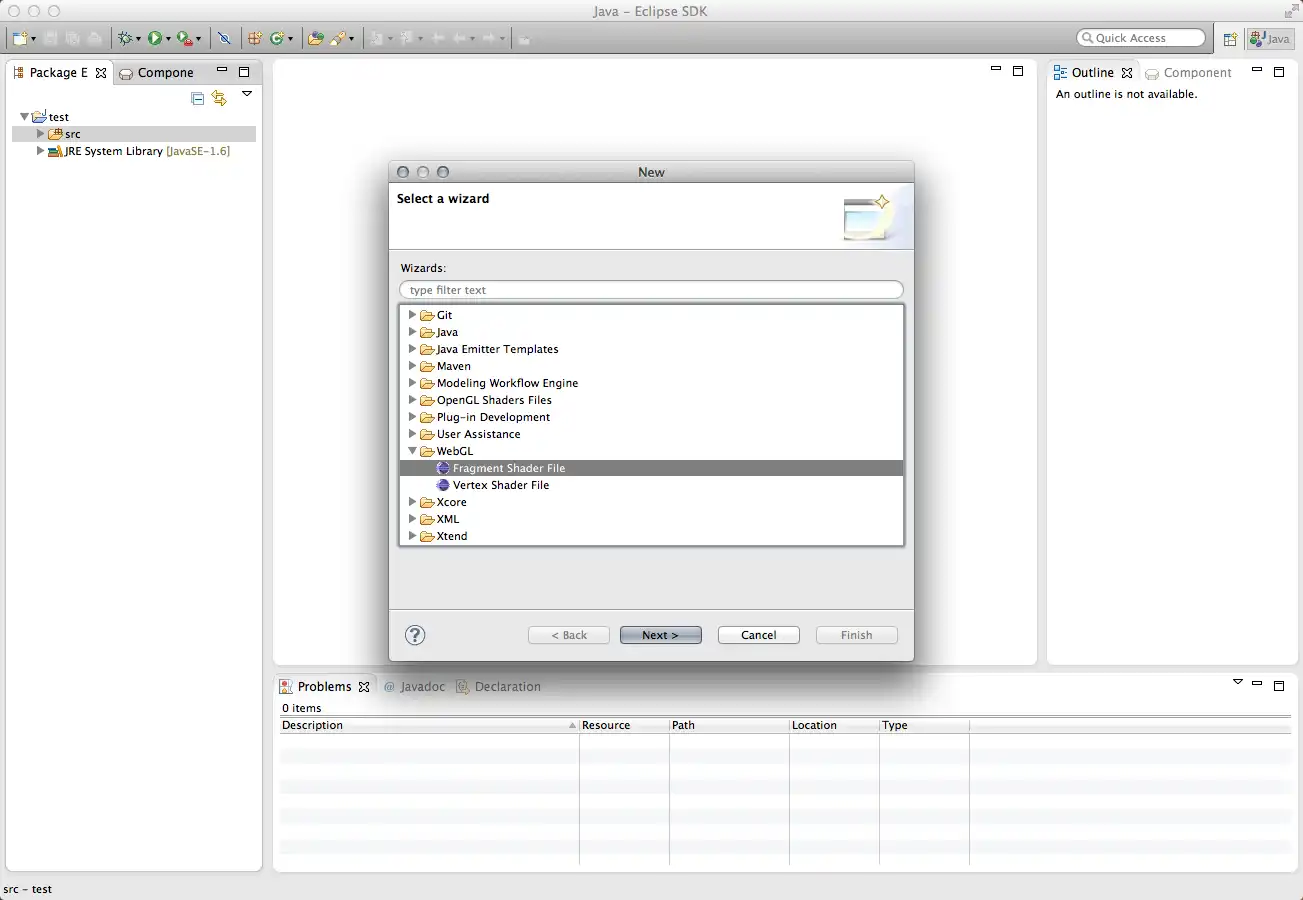Screen dimensions: 1303x900
Task: Switch to the Compone tab in left panel
Action: 157,72
